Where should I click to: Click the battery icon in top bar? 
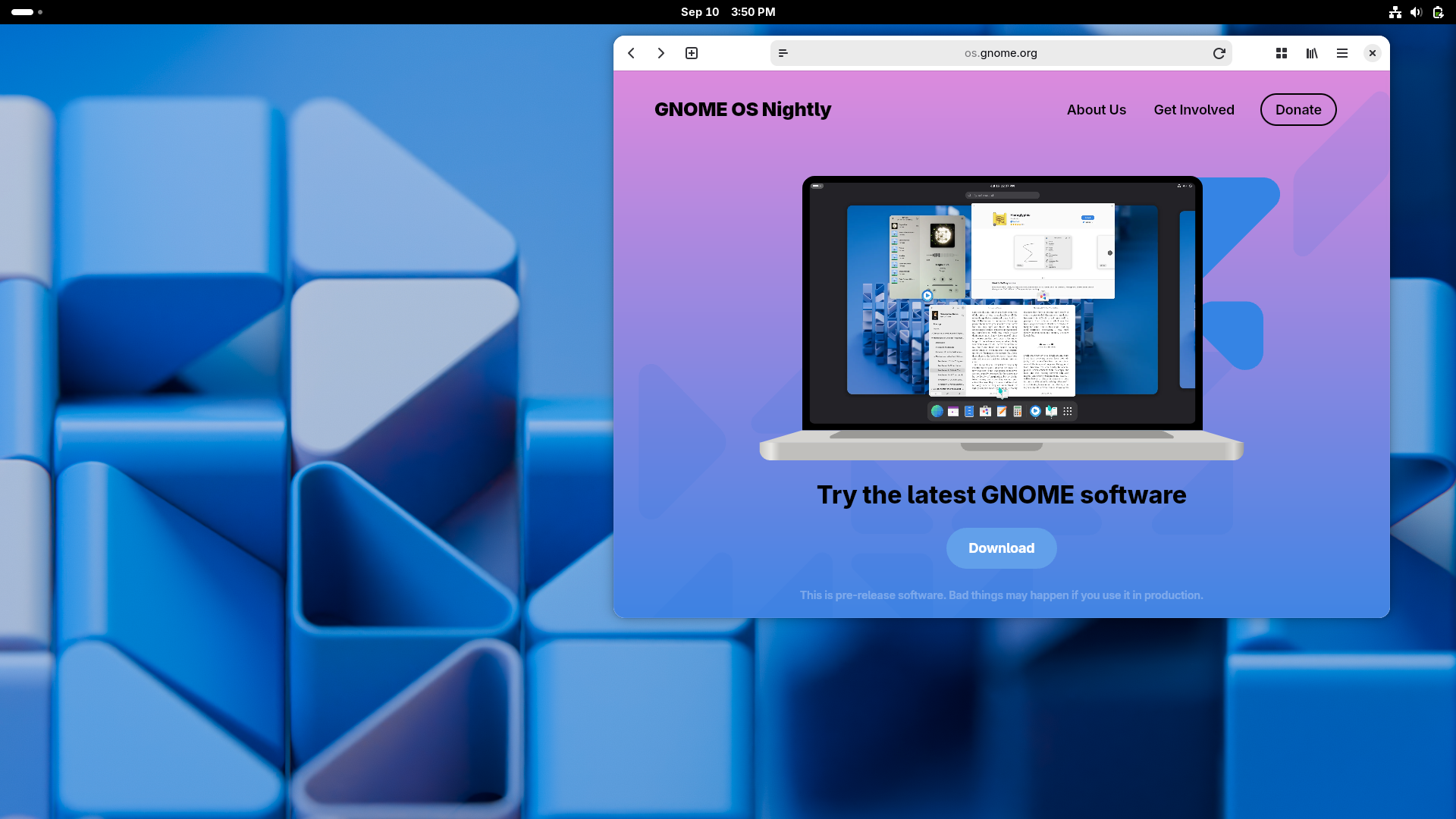pyautogui.click(x=1438, y=12)
